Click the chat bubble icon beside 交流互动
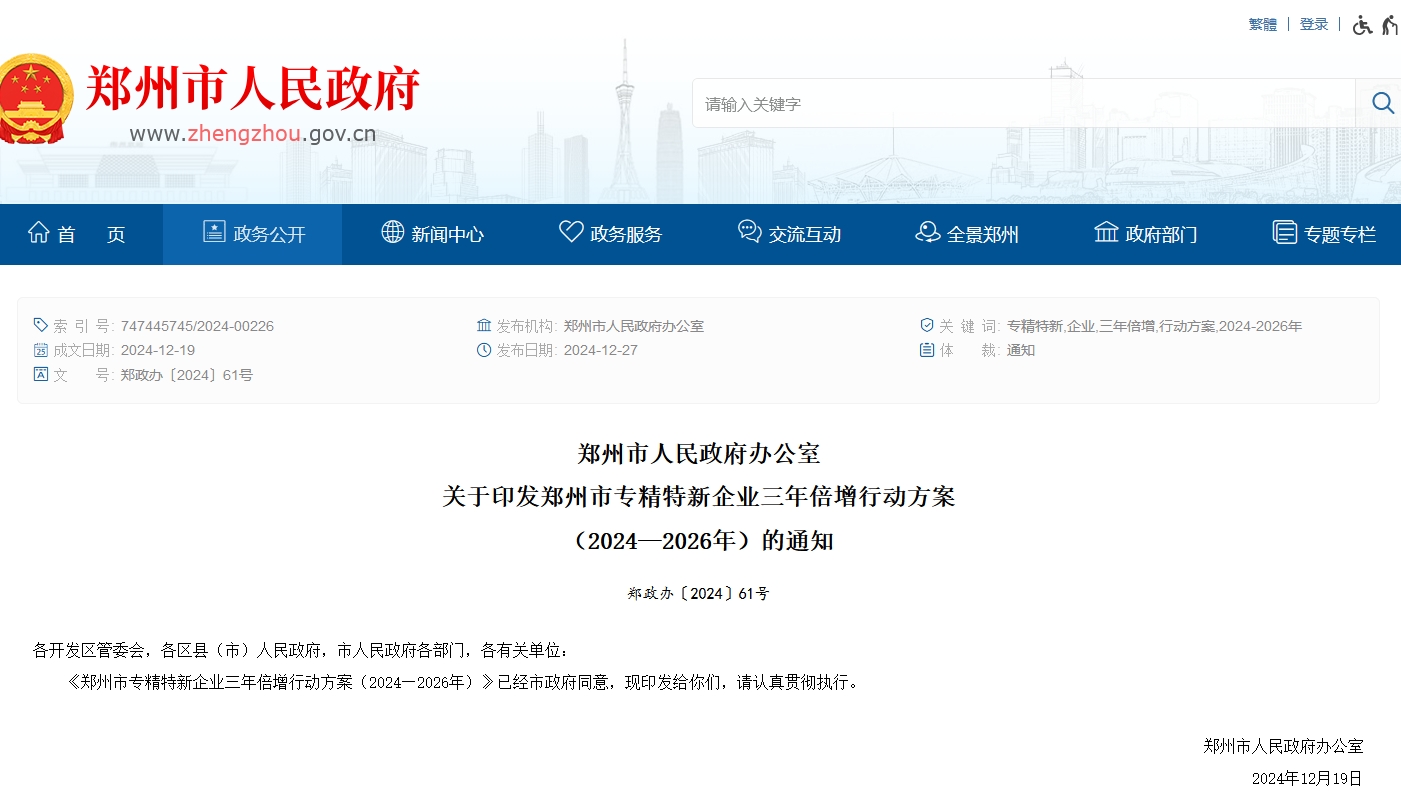1401x807 pixels. [x=748, y=231]
